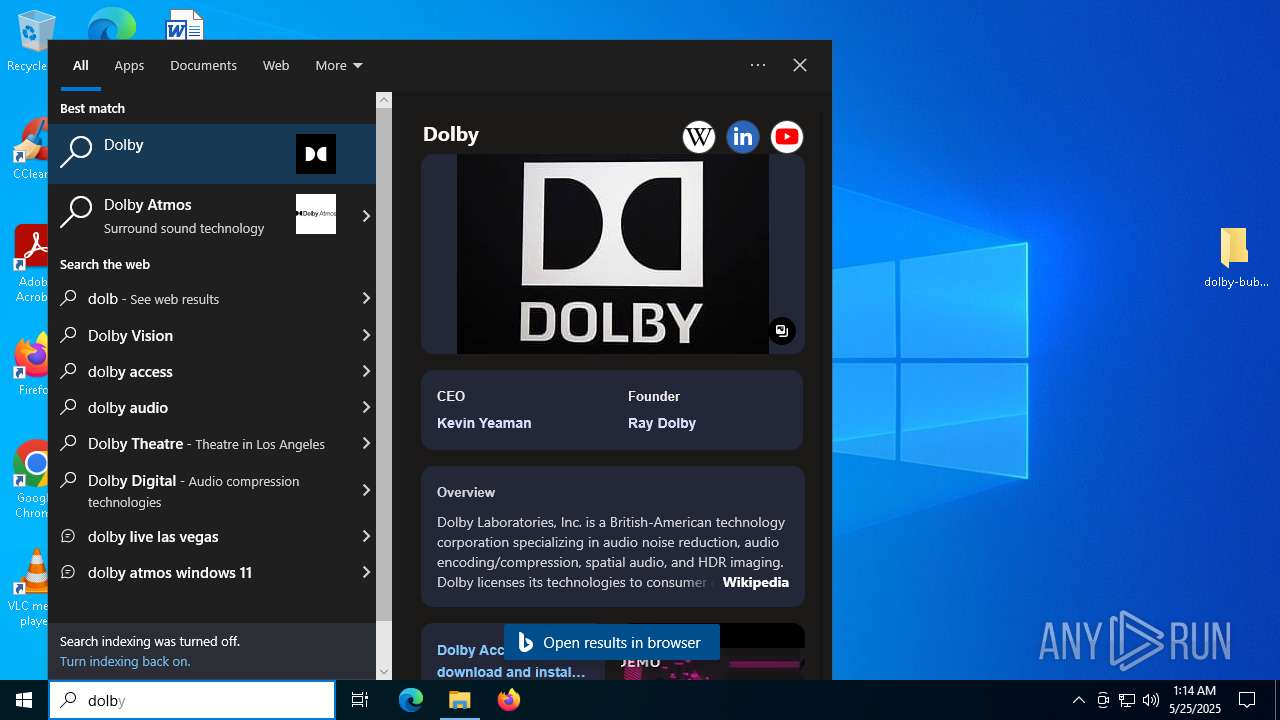Click the Kevin Yeaman CEO name
Image resolution: width=1280 pixels, height=720 pixels.
484,423
